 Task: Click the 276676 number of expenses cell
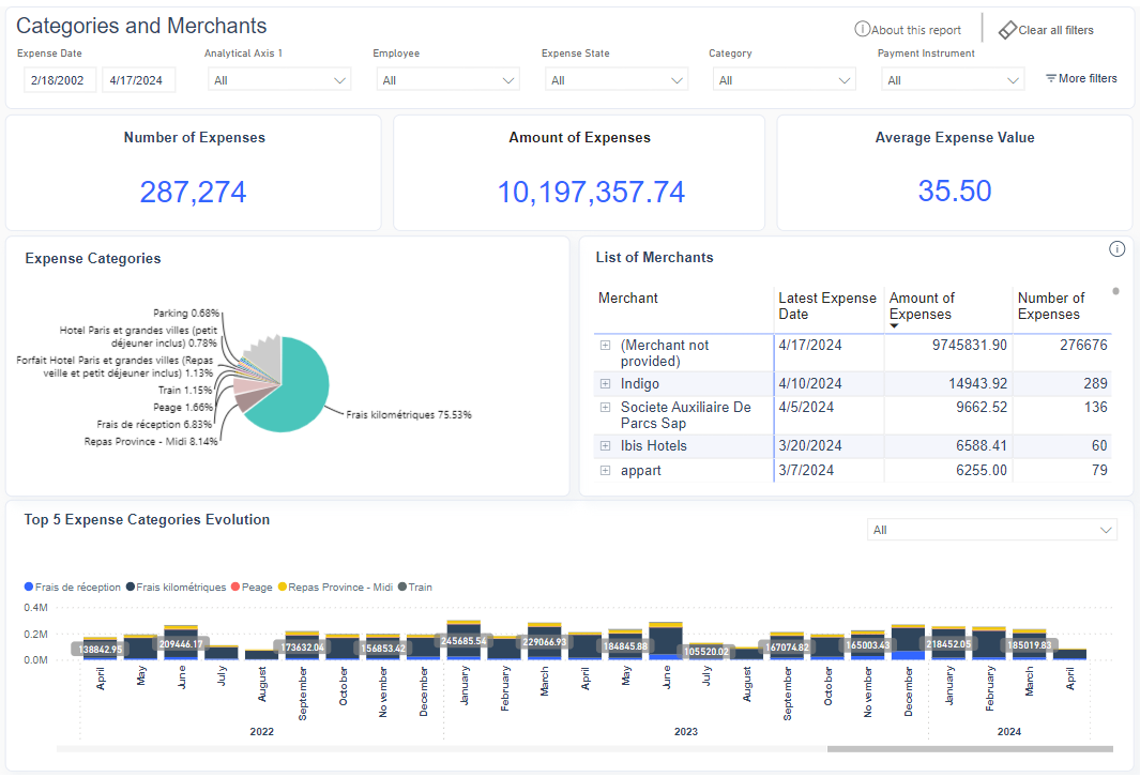point(1083,345)
